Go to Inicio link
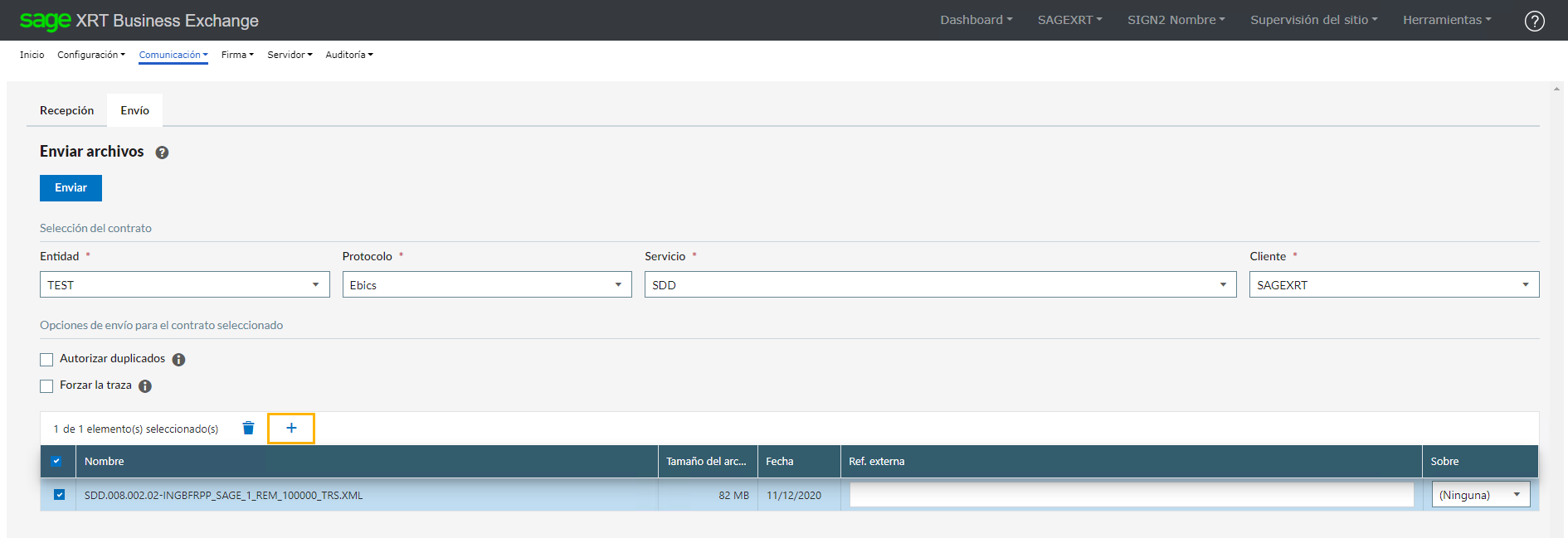The image size is (1568, 538). point(32,56)
